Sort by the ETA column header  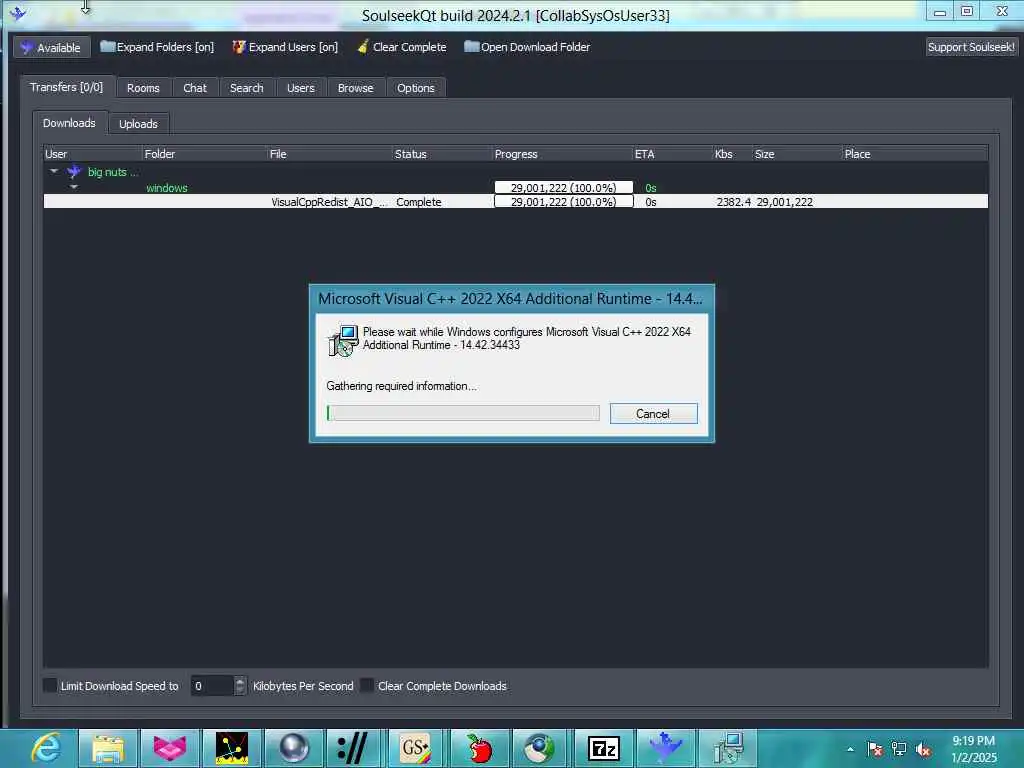tap(672, 154)
